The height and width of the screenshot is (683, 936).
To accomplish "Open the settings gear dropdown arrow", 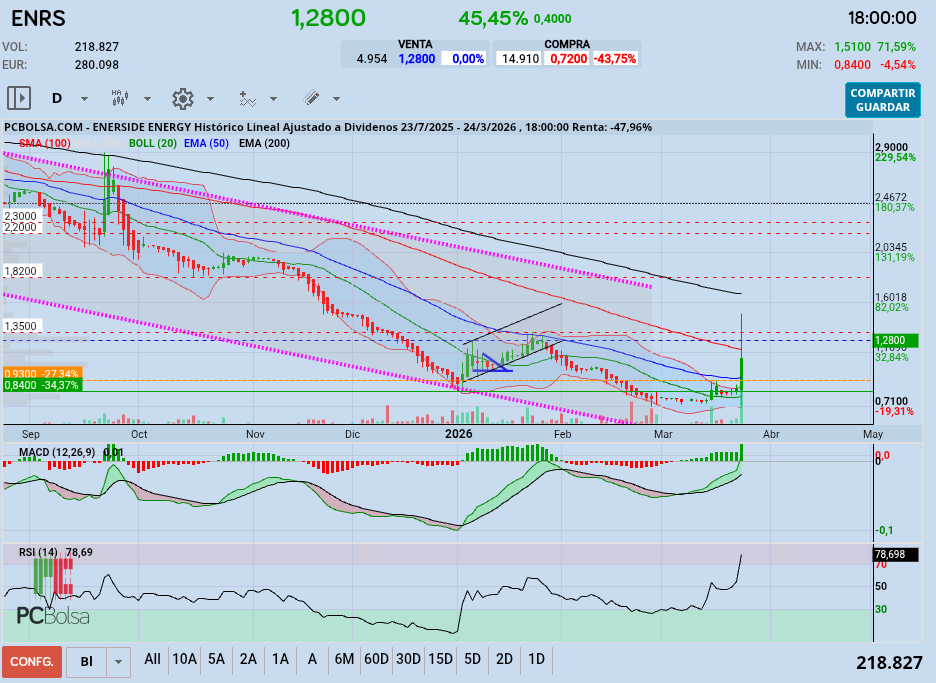I will pyautogui.click(x=209, y=98).
